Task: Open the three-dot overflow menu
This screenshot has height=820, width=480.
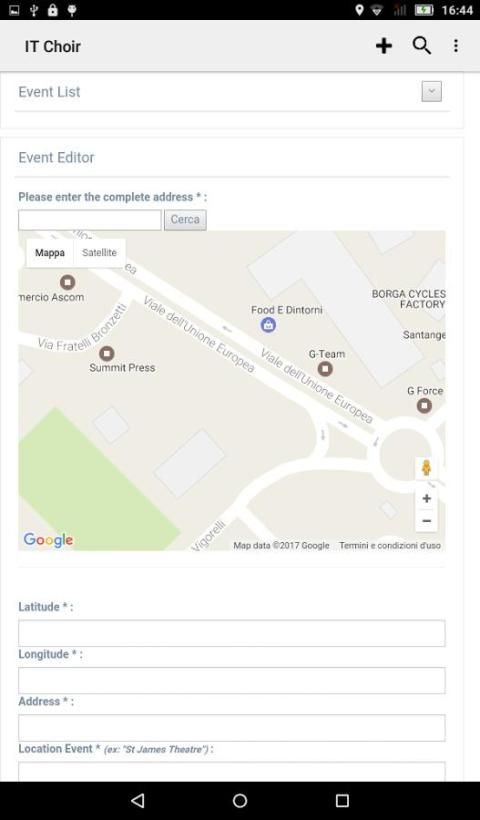Action: tap(456, 46)
